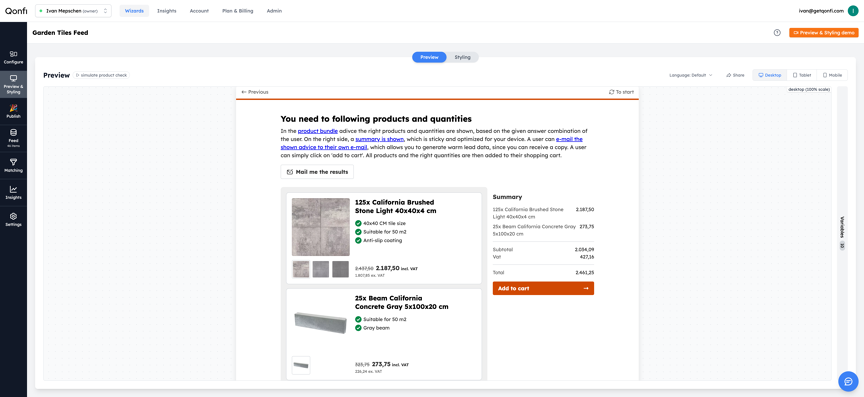
Task: Click the Total 2.461,25 row
Action: click(543, 272)
